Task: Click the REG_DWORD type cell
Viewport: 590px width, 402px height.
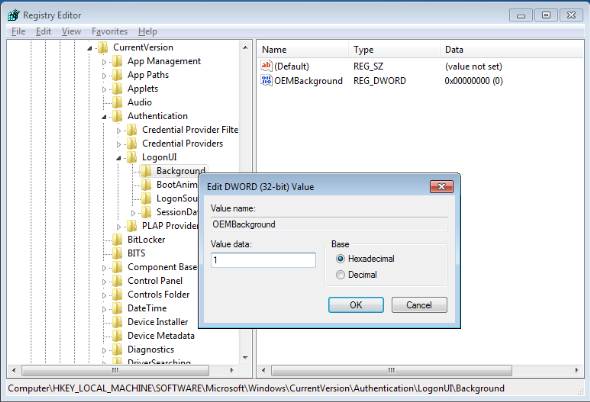Action: 379,81
